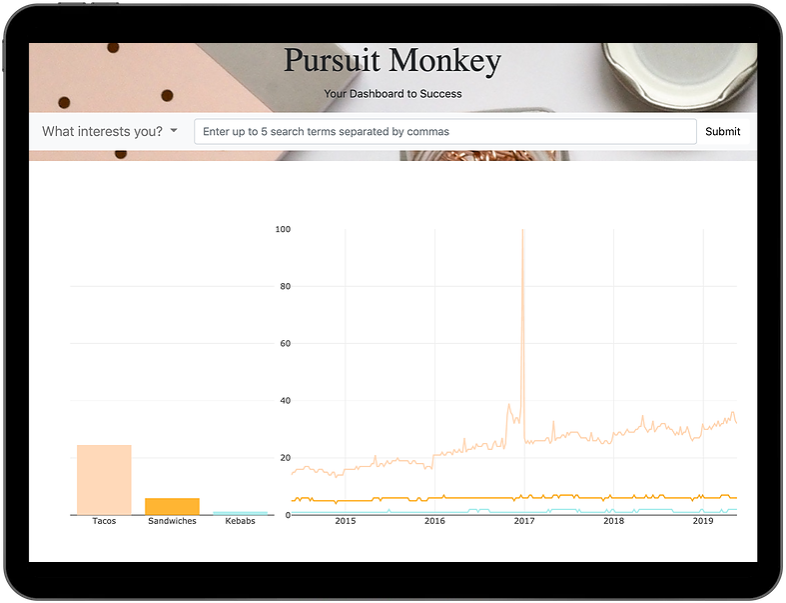Click the dropdown caret arrow beside interests
786x603 pixels.
coord(174,130)
